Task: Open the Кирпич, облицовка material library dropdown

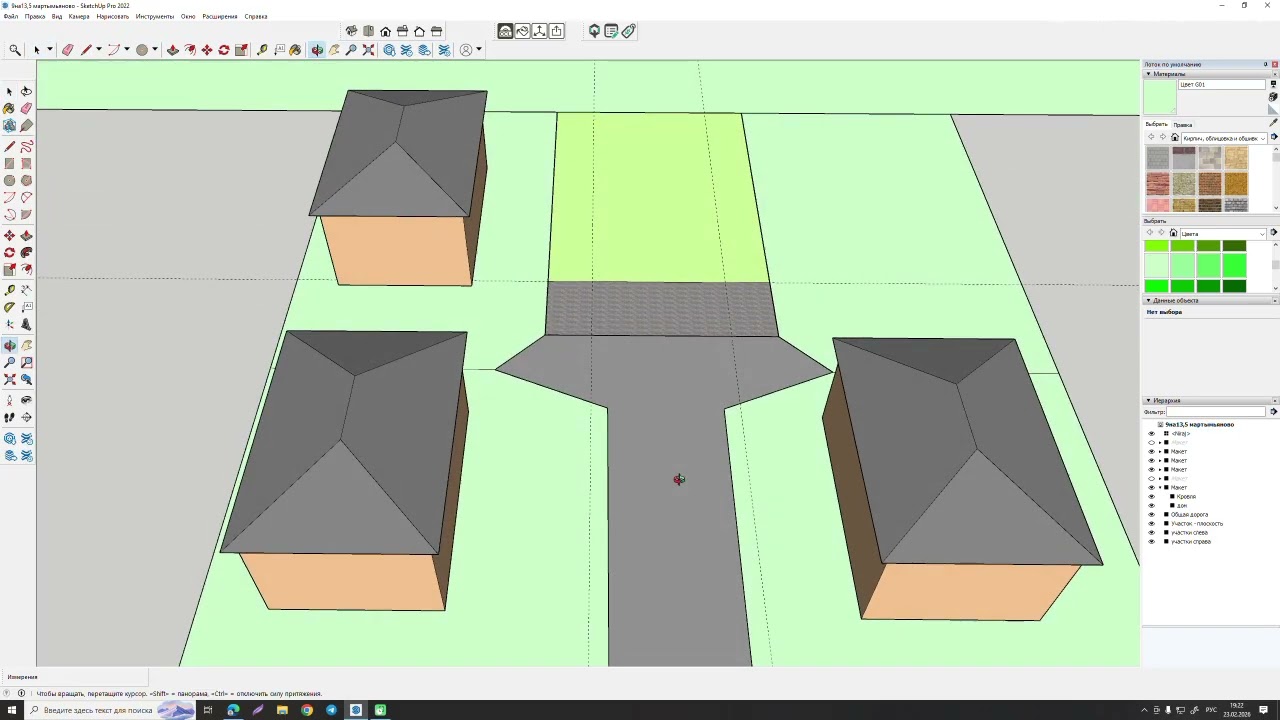Action: 1224,137
